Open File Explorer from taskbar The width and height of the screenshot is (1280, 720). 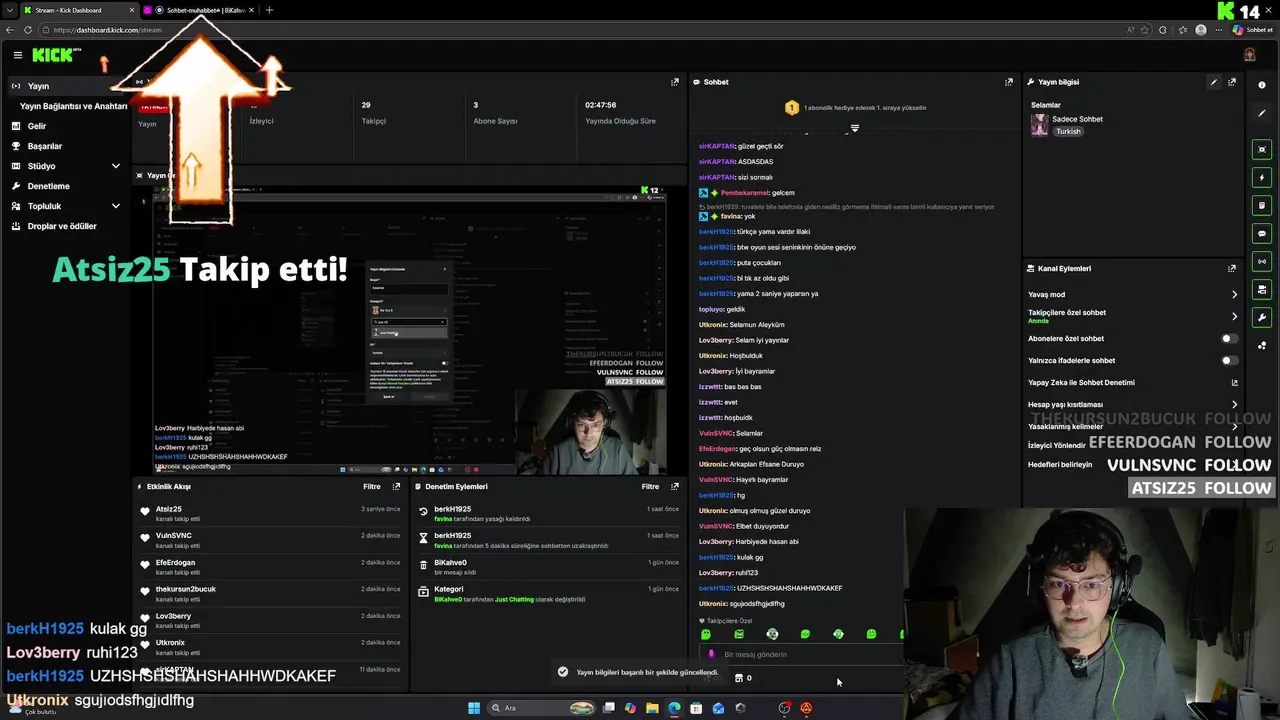[652, 708]
